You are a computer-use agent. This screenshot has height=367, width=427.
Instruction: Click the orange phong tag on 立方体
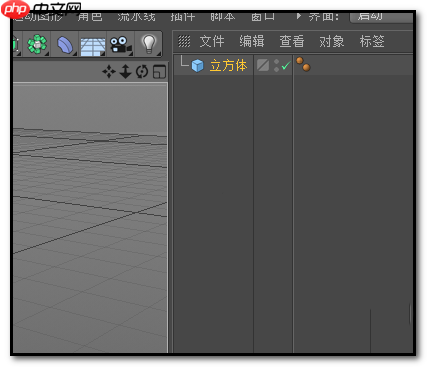303,64
